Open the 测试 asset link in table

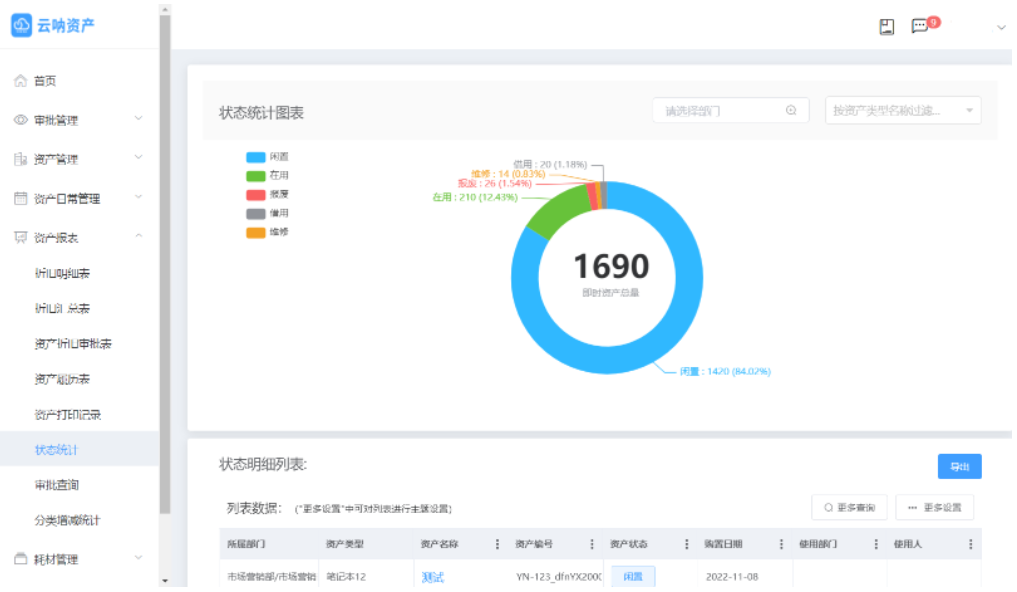[432, 575]
